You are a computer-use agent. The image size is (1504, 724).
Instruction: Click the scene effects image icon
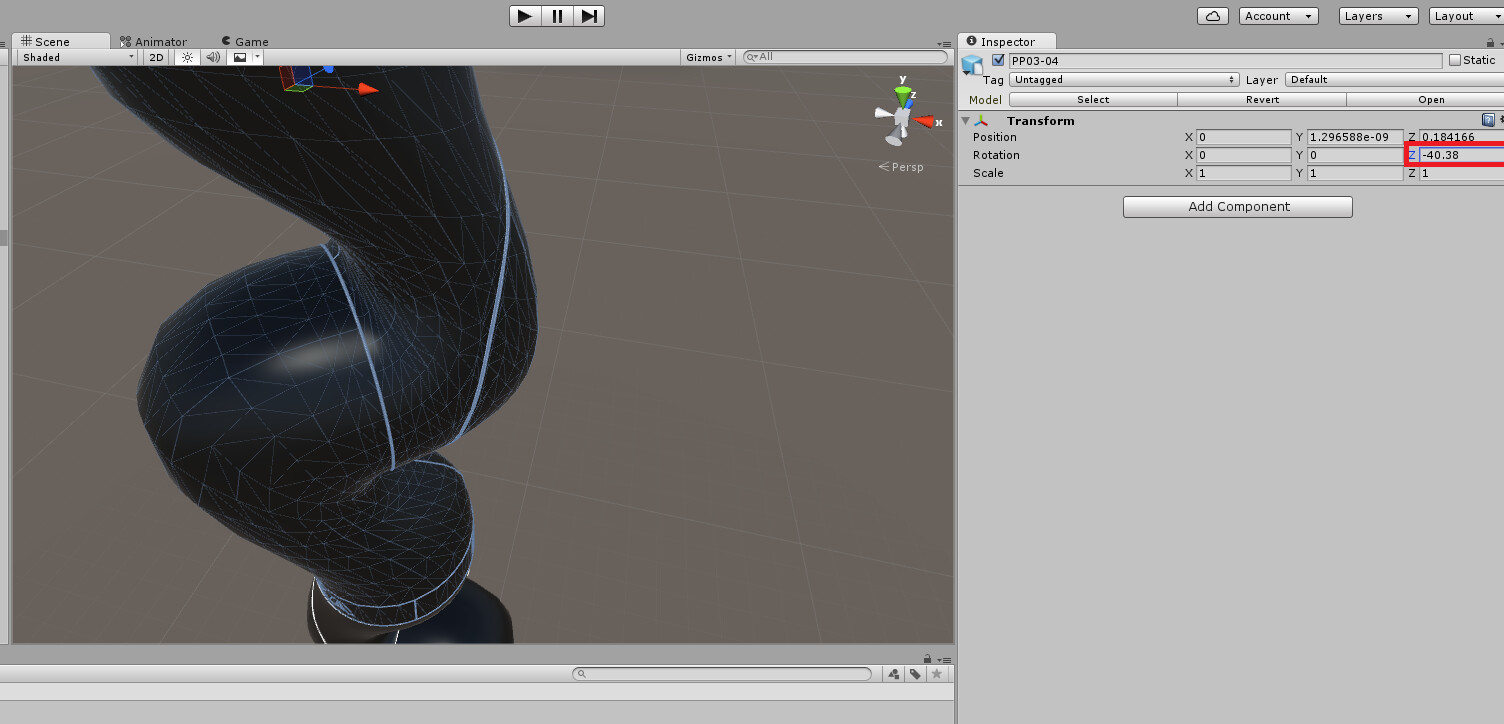(240, 57)
